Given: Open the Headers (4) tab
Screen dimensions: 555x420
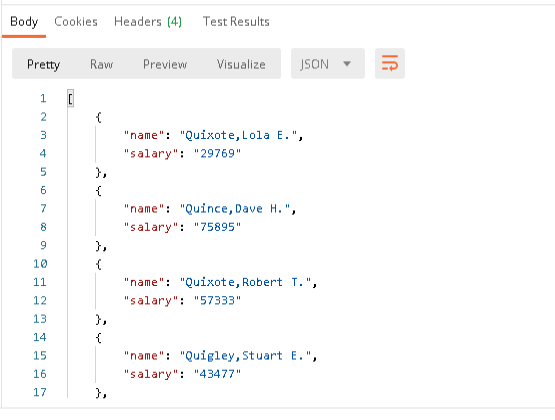Looking at the screenshot, I should (x=148, y=22).
